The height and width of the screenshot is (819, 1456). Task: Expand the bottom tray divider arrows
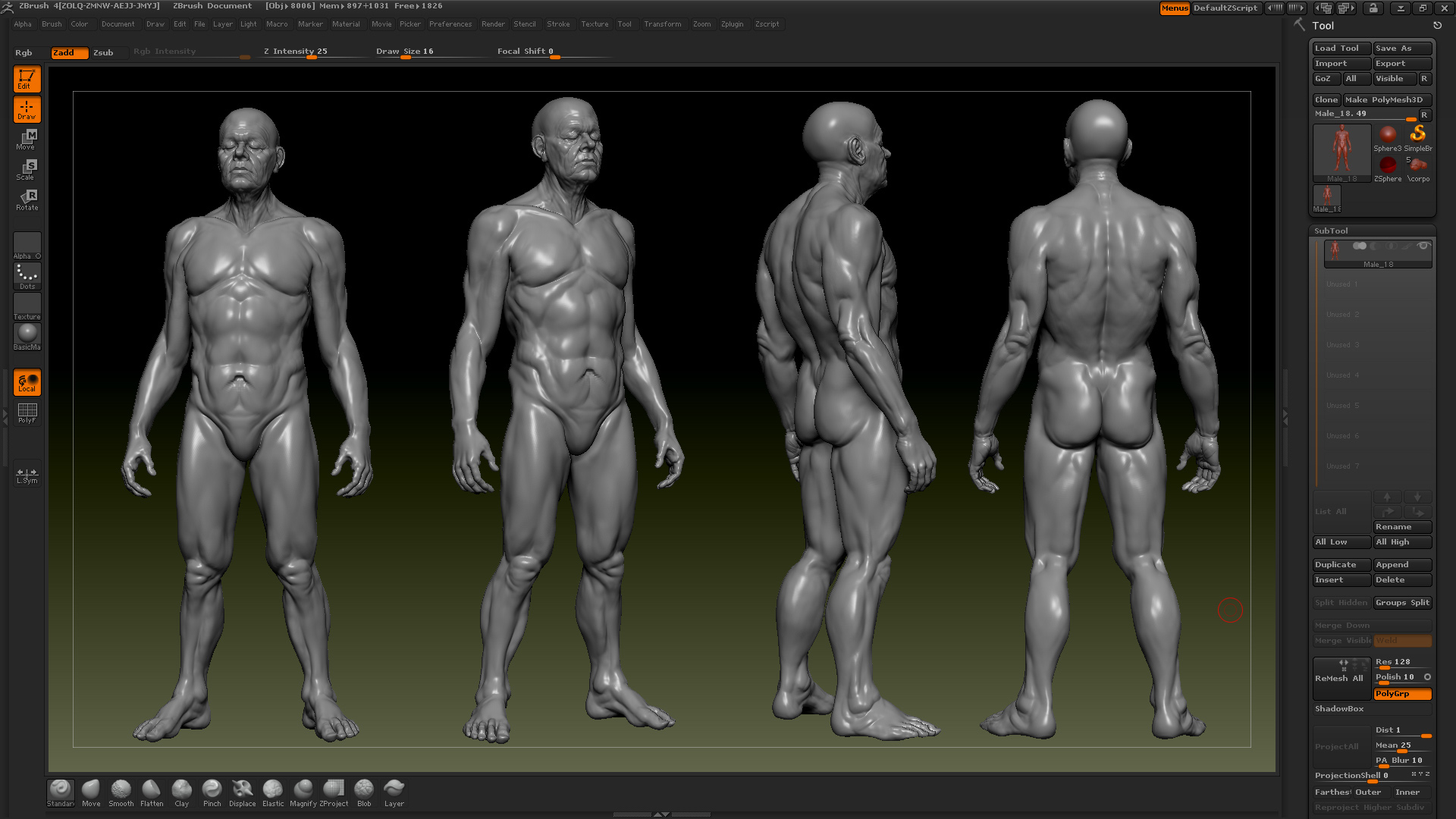(661, 814)
